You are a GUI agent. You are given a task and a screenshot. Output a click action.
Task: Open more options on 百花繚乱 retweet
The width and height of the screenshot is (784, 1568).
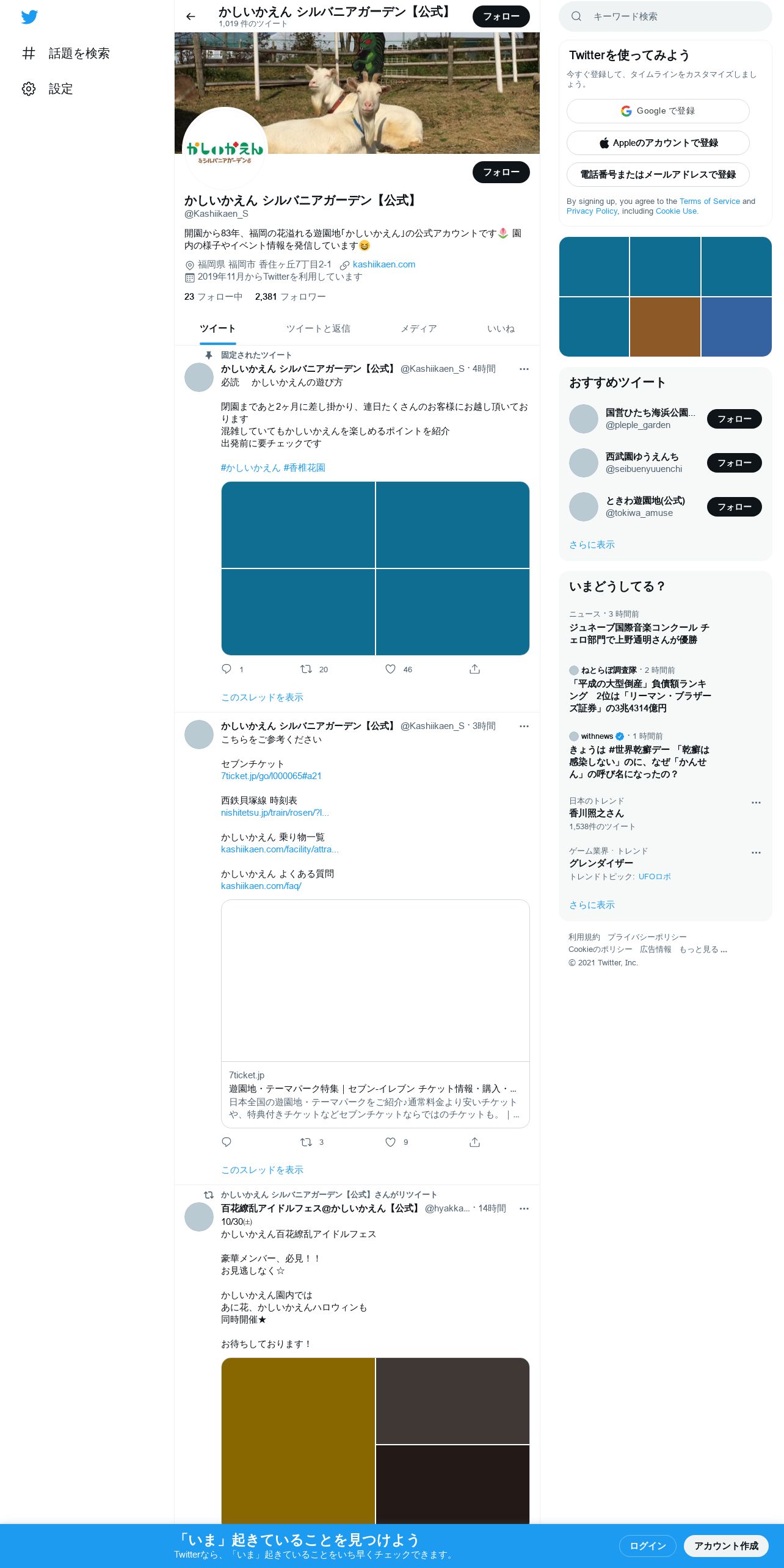coord(524,1208)
